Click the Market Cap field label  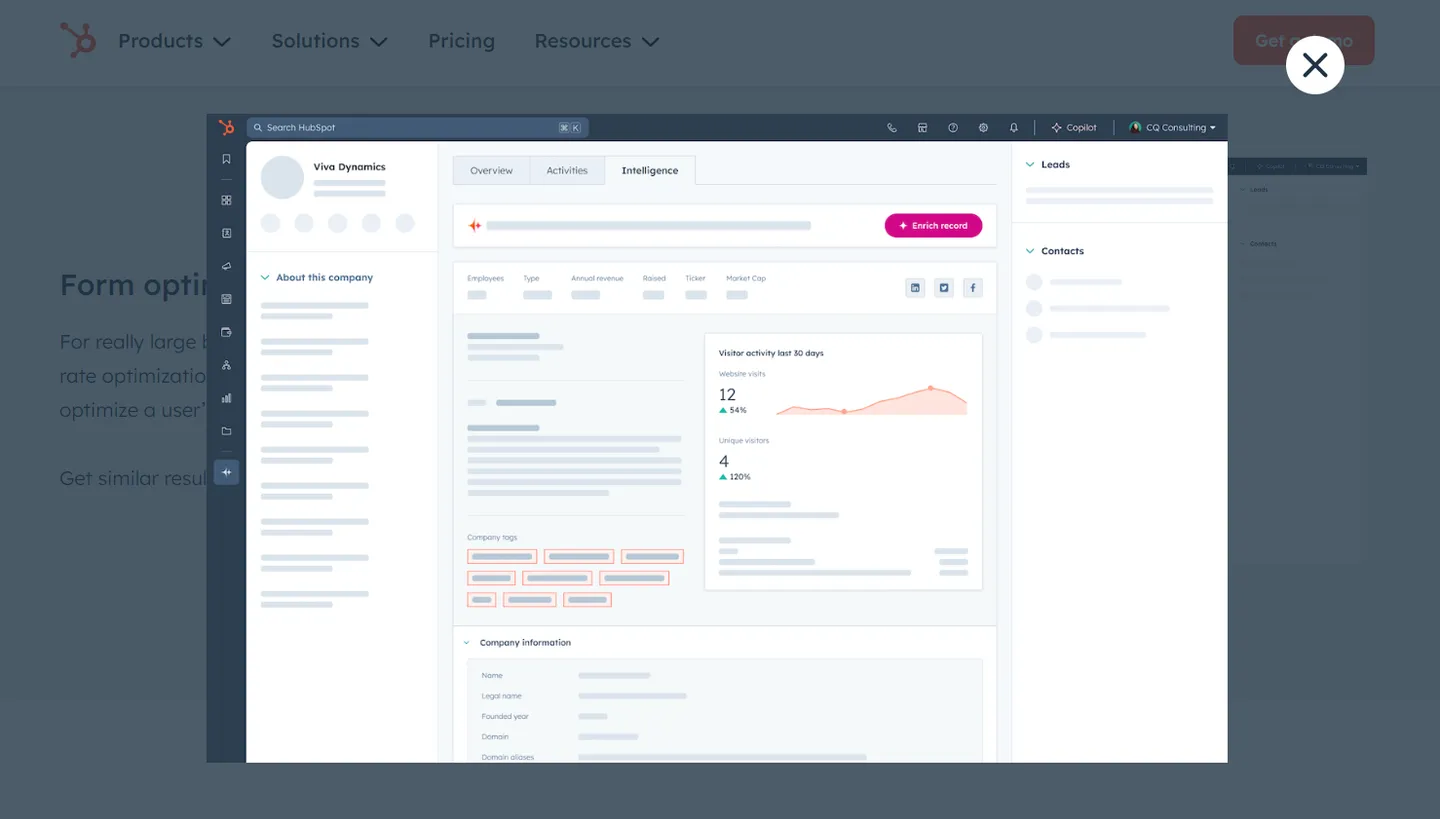[x=746, y=278]
